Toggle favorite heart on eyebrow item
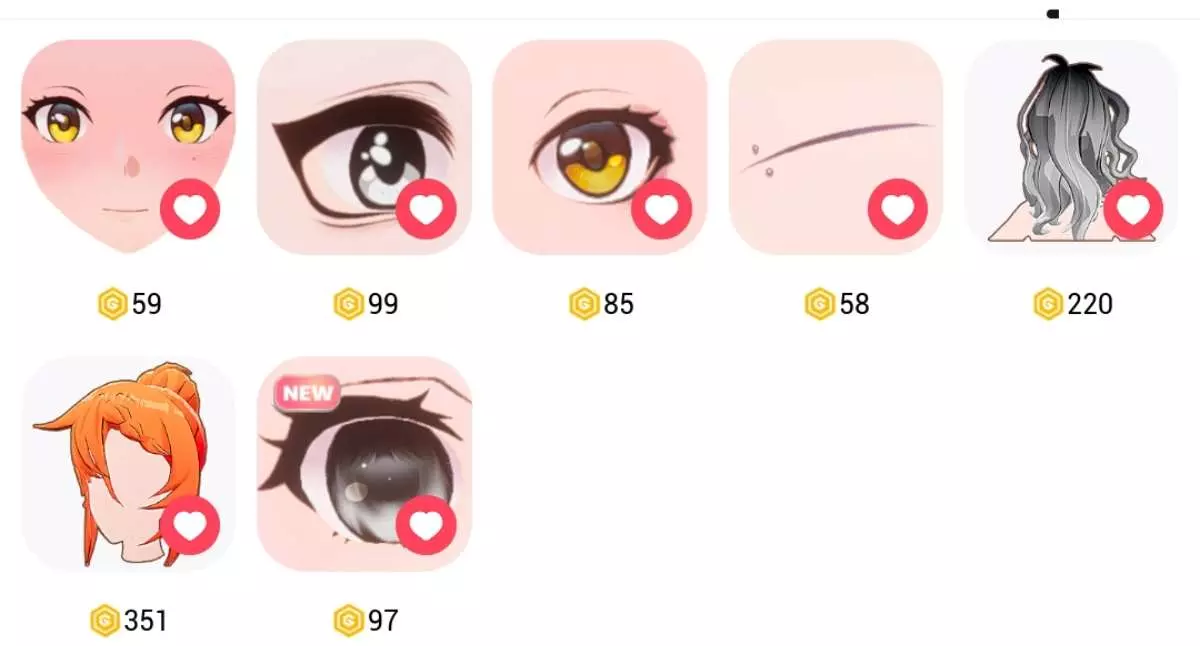The height and width of the screenshot is (646, 1200). coord(898,209)
